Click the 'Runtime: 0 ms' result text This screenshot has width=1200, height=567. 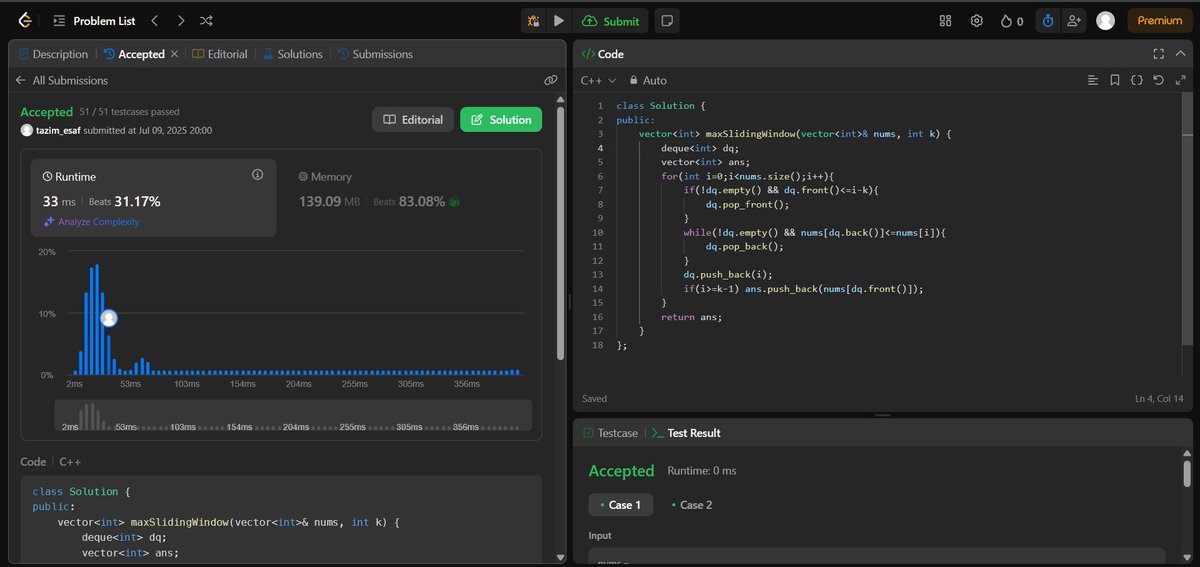pyautogui.click(x=702, y=471)
